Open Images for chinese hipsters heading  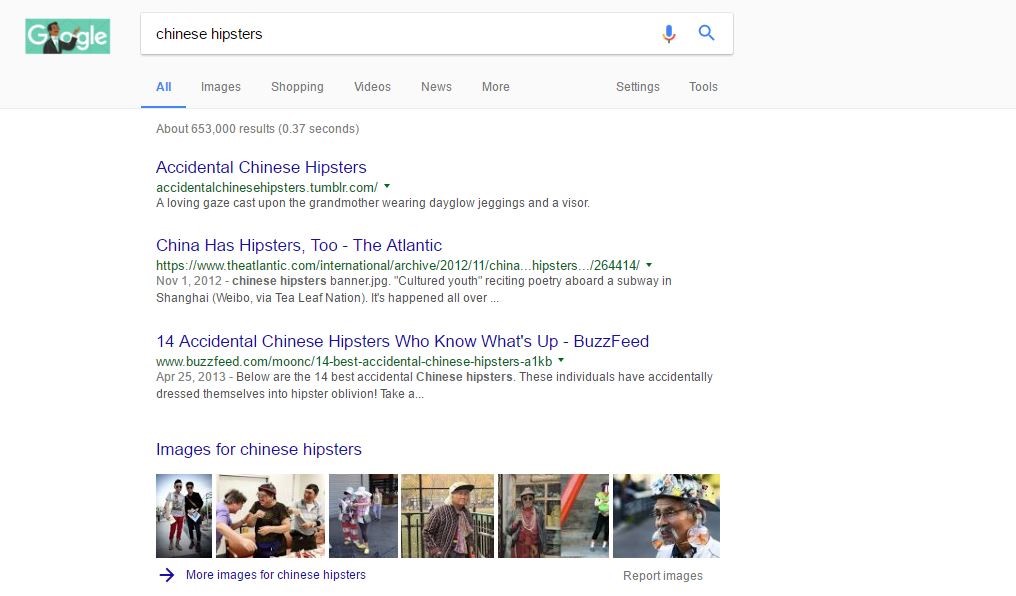pos(259,450)
